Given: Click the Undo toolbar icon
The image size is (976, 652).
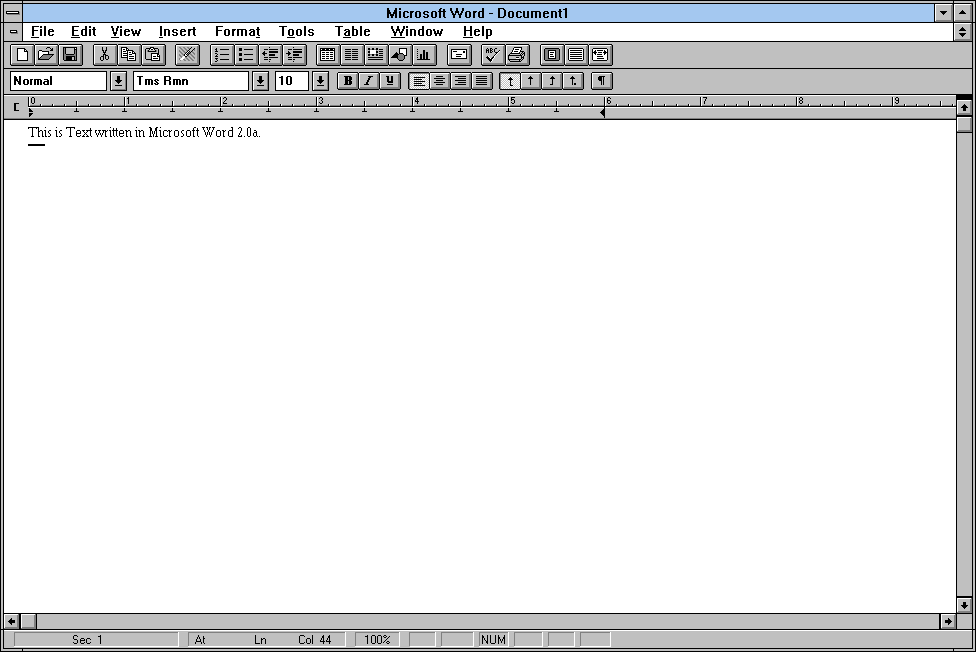Looking at the screenshot, I should (x=187, y=55).
